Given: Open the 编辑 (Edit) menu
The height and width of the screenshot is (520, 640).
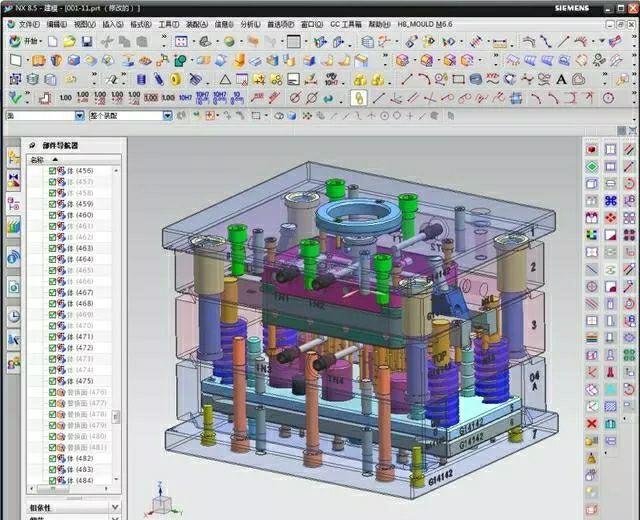Looking at the screenshot, I should [57, 24].
